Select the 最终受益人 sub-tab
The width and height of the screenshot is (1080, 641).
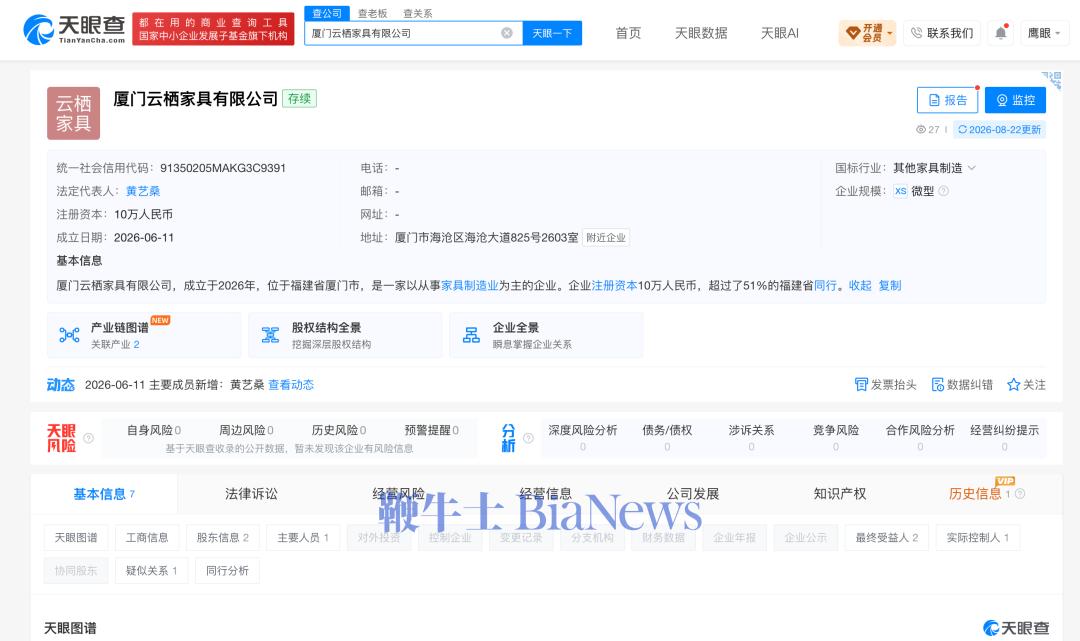[886, 538]
